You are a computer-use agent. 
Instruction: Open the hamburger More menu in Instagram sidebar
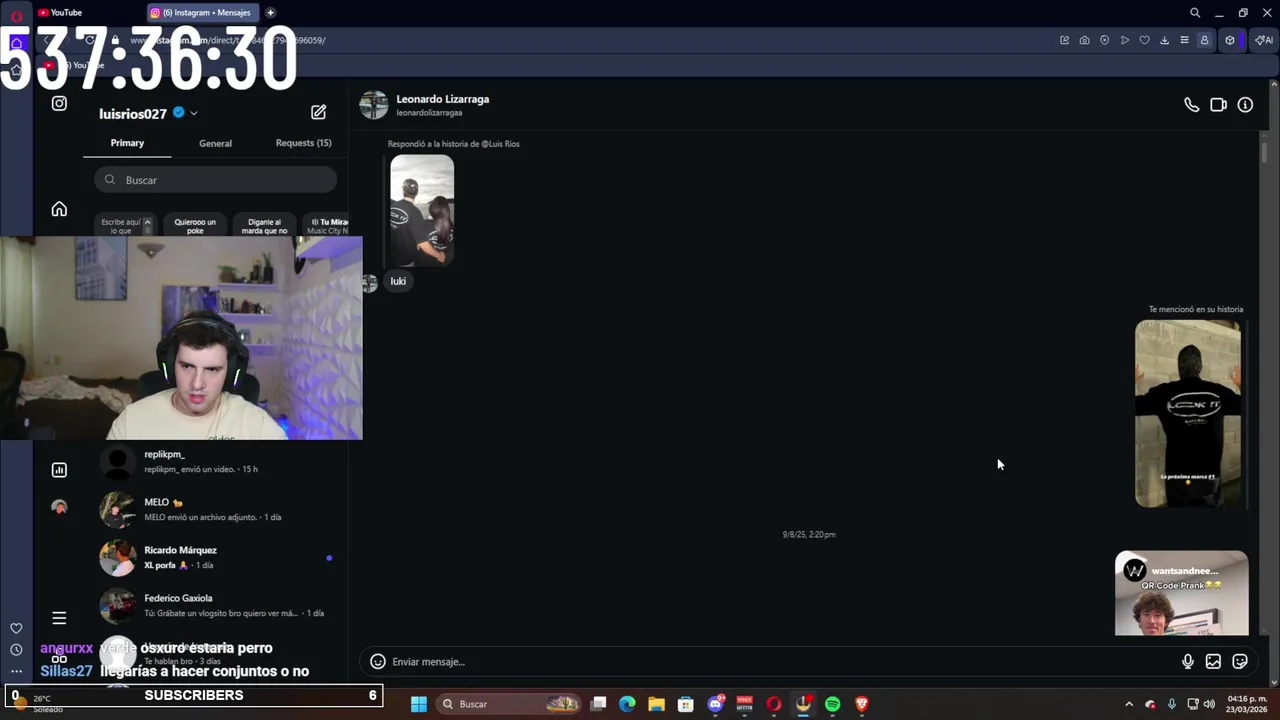(59, 618)
